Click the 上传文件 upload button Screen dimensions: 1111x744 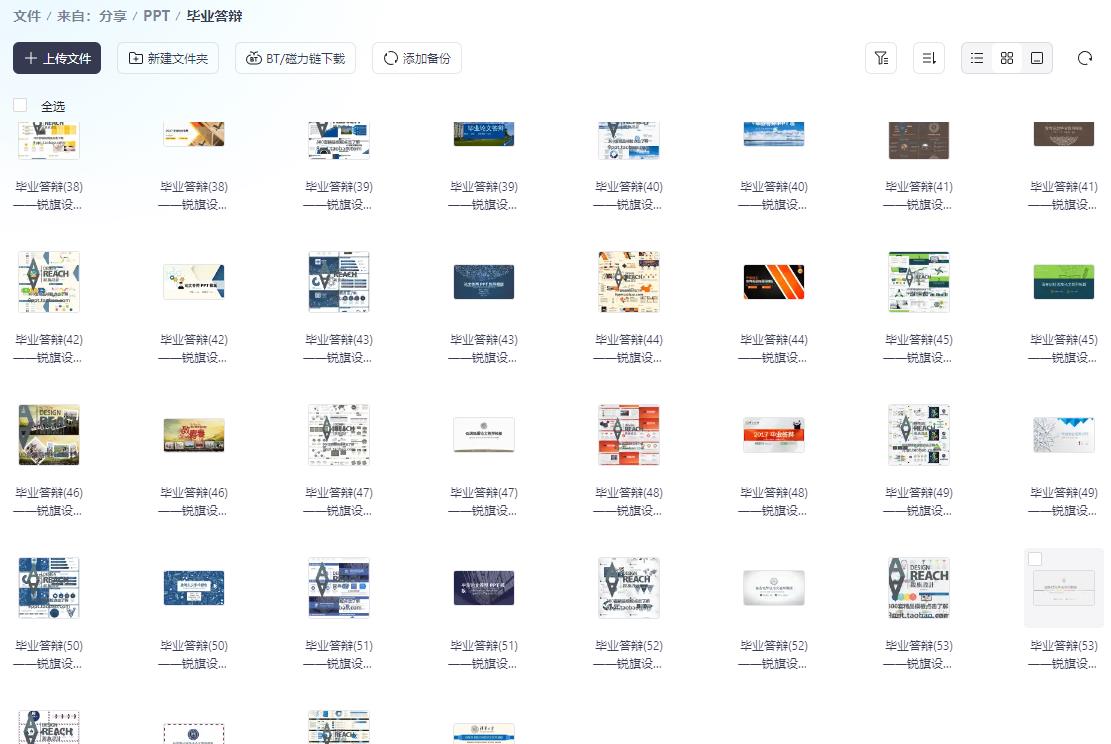pos(57,58)
